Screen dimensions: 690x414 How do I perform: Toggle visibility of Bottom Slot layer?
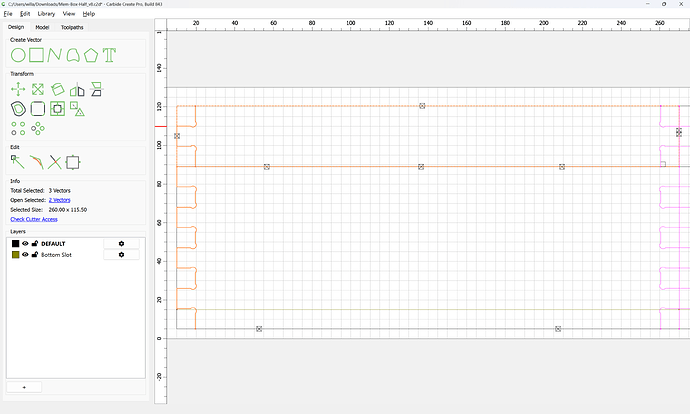[25, 255]
